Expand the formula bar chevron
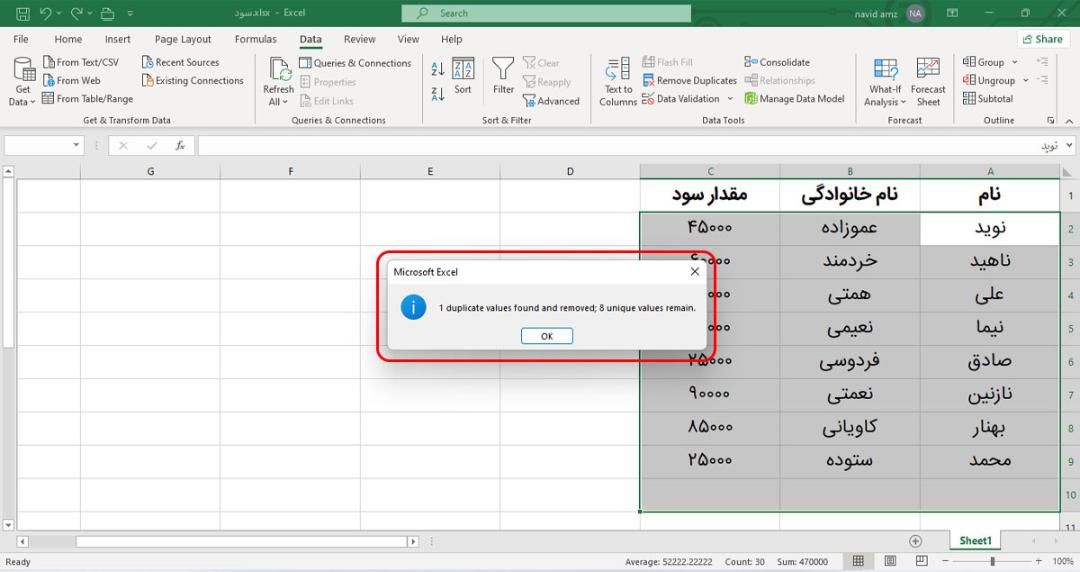Viewport: 1080px width, 572px height. 1069,145
